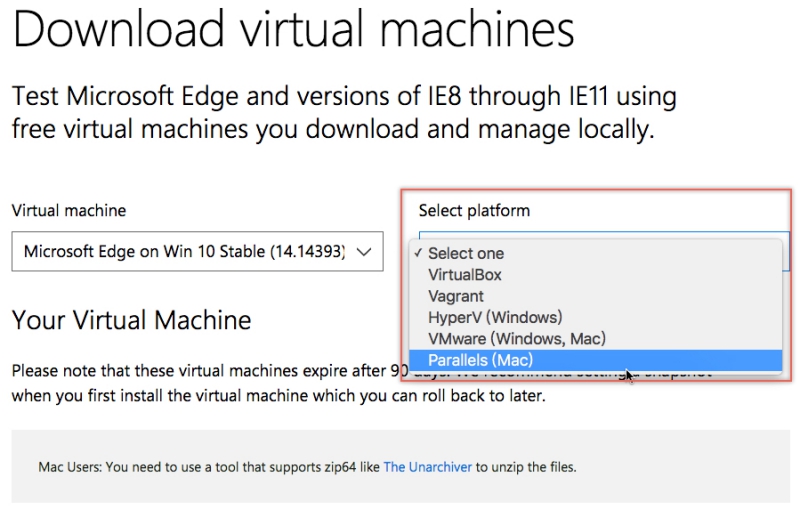Open the Virtual machine dropdown

(185, 252)
